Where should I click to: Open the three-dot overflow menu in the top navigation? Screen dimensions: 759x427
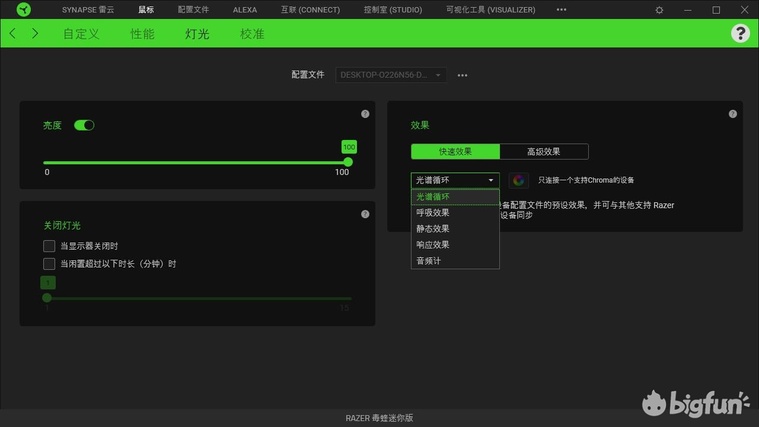[561, 10]
